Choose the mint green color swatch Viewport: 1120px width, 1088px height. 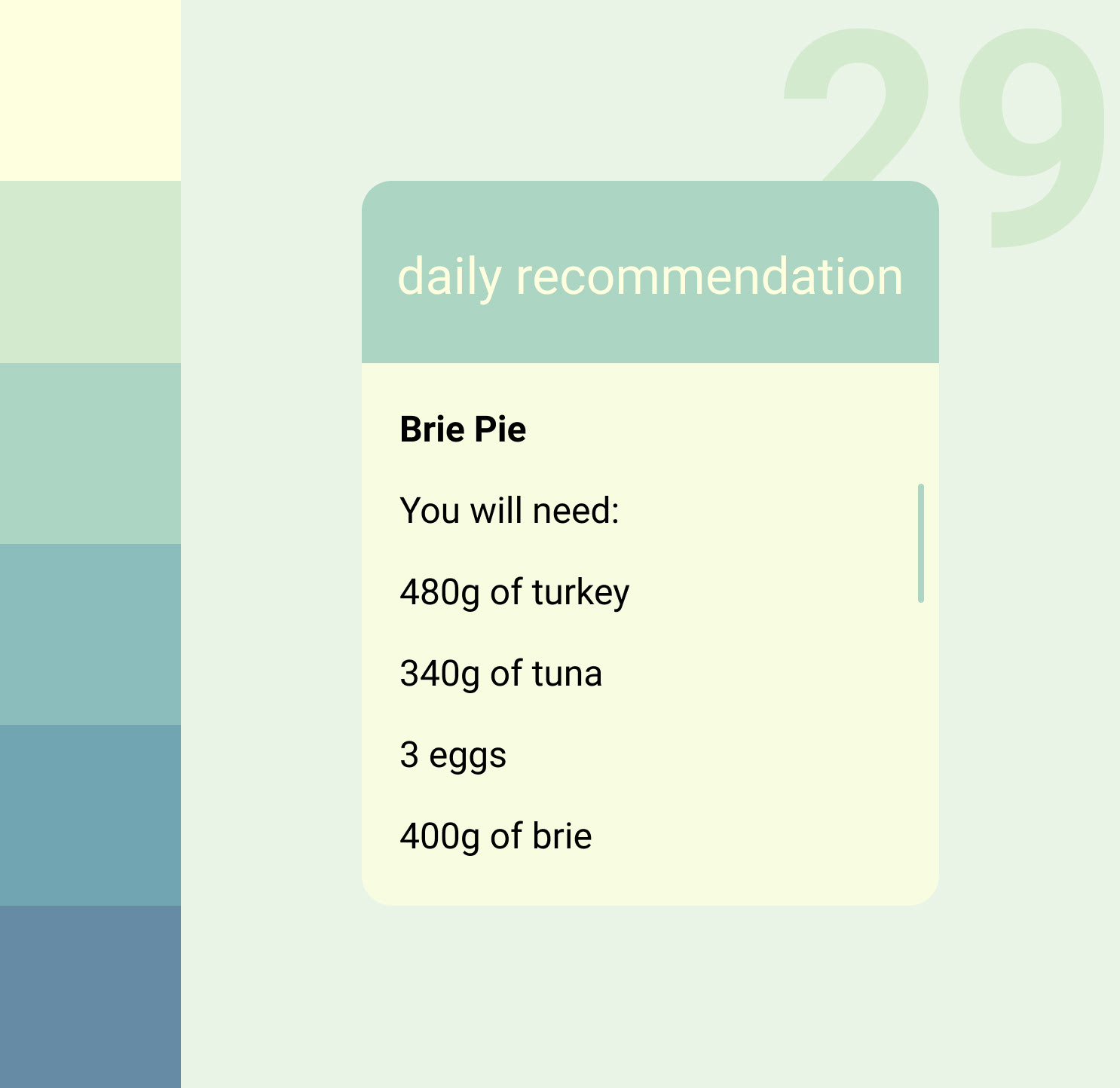90,454
